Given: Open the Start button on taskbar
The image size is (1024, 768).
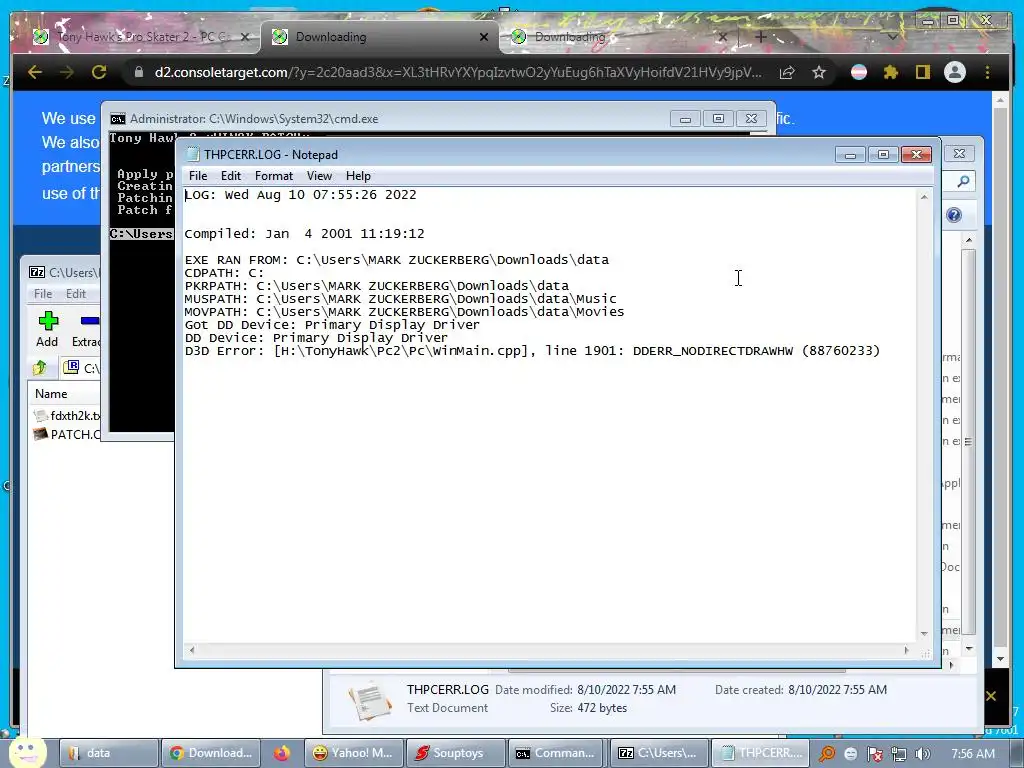Looking at the screenshot, I should coord(26,753).
